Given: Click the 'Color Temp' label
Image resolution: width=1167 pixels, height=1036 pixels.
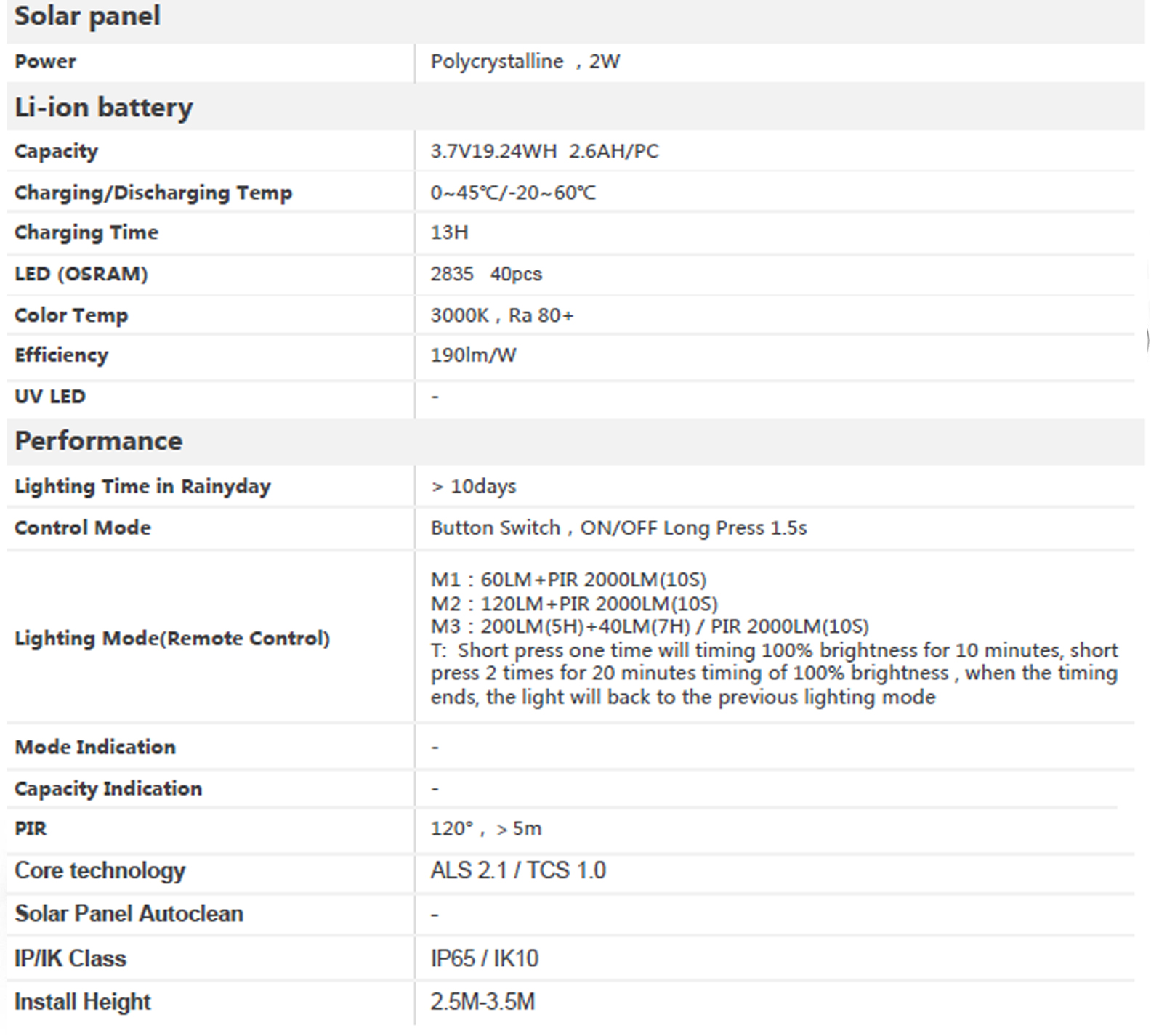Looking at the screenshot, I should coord(71,315).
